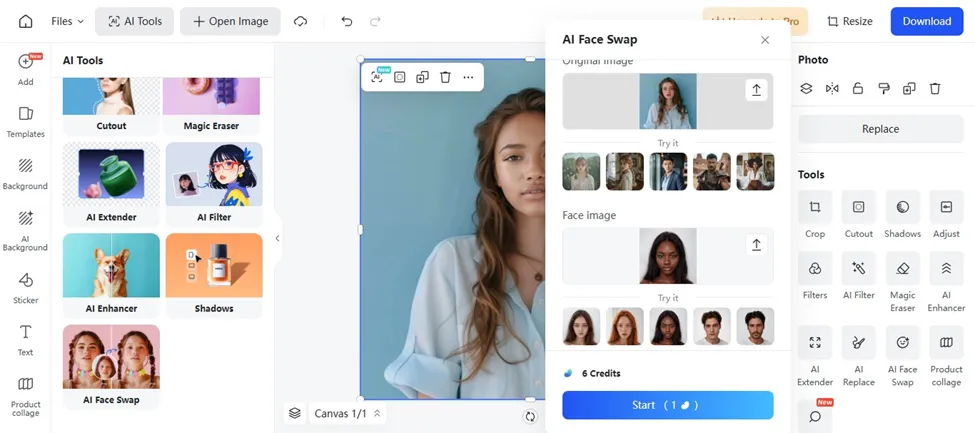Click the rotate handle below the canvas image
The image size is (975, 433).
coord(530,417)
